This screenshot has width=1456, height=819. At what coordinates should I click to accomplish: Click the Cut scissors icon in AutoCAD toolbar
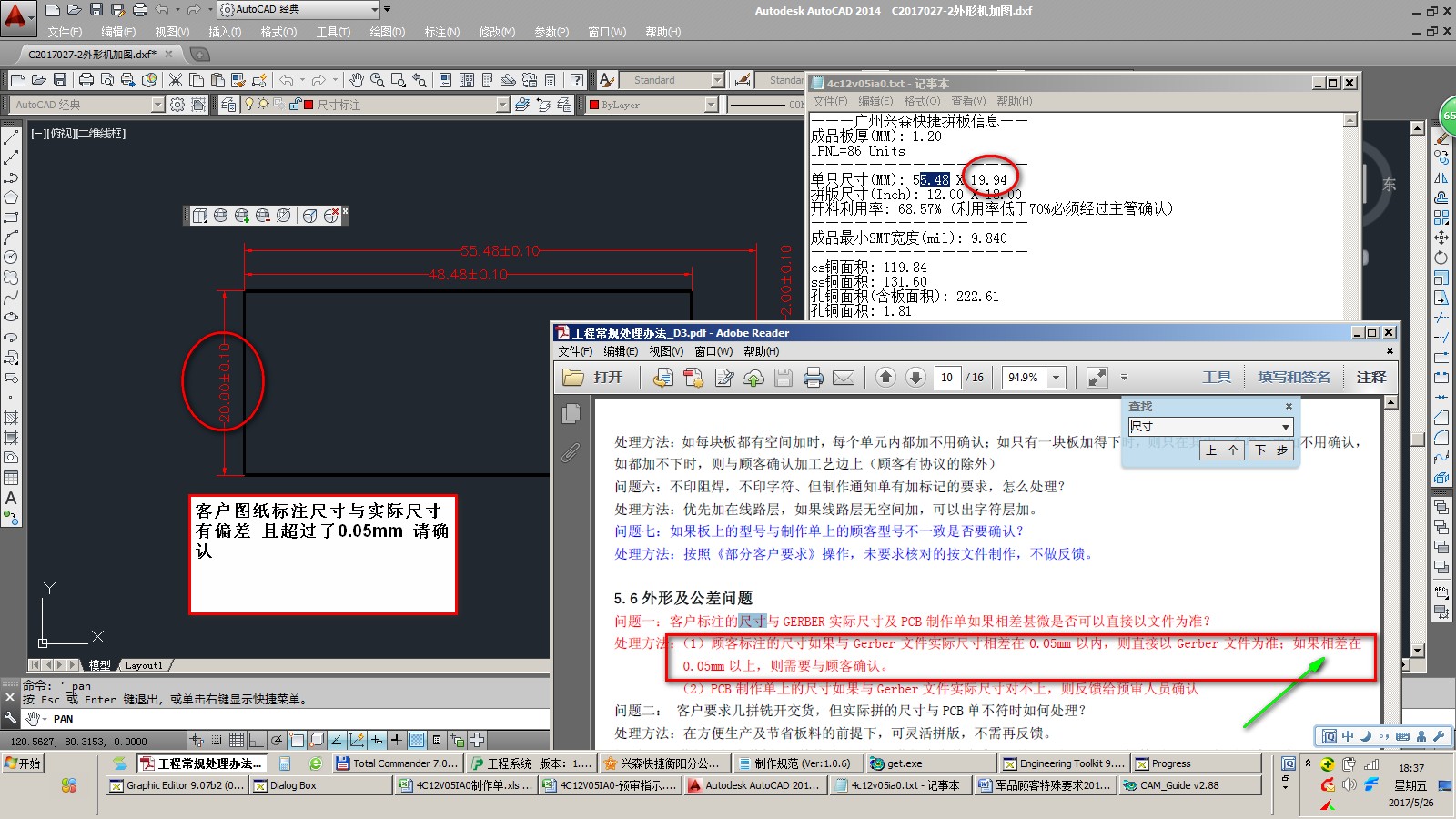[x=176, y=80]
